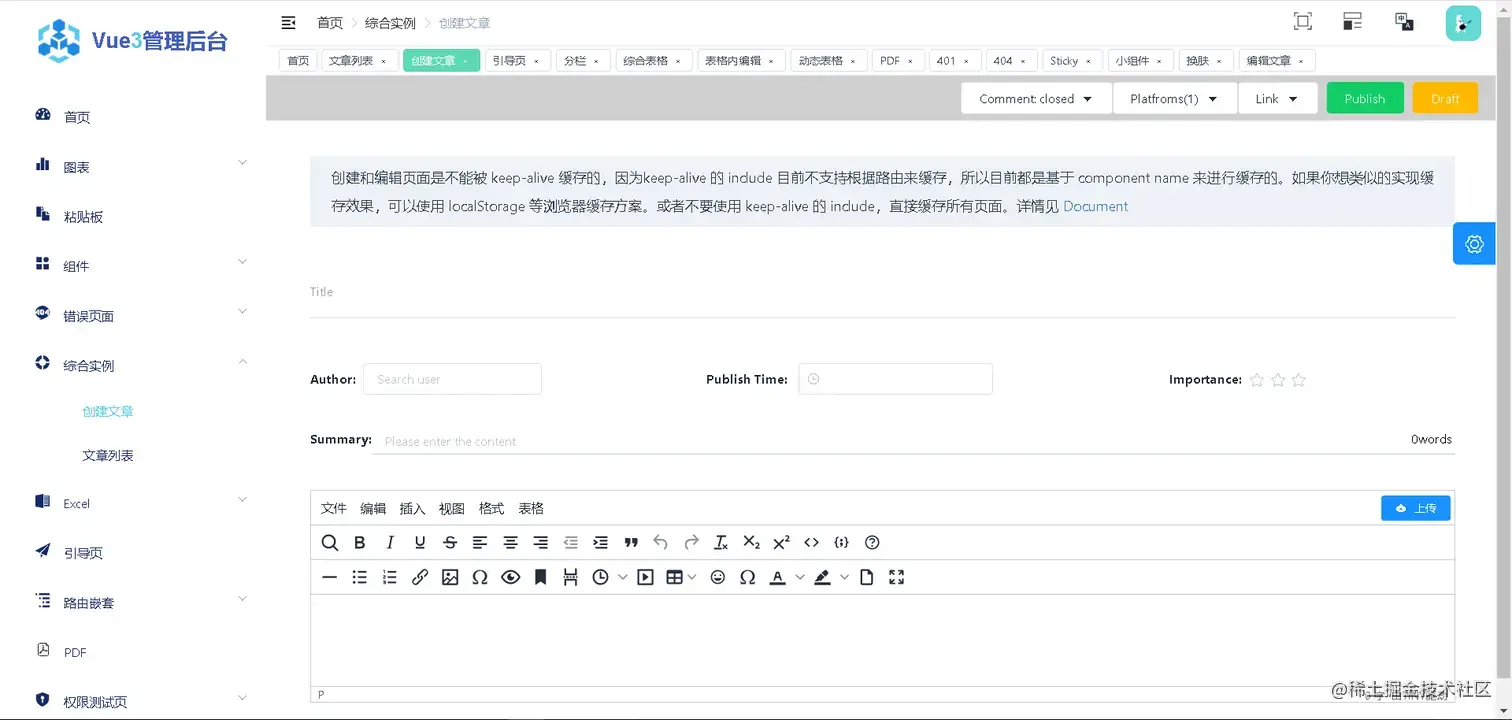Image resolution: width=1512 pixels, height=720 pixels.
Task: Open the background highlight color picker
Action: point(844,577)
